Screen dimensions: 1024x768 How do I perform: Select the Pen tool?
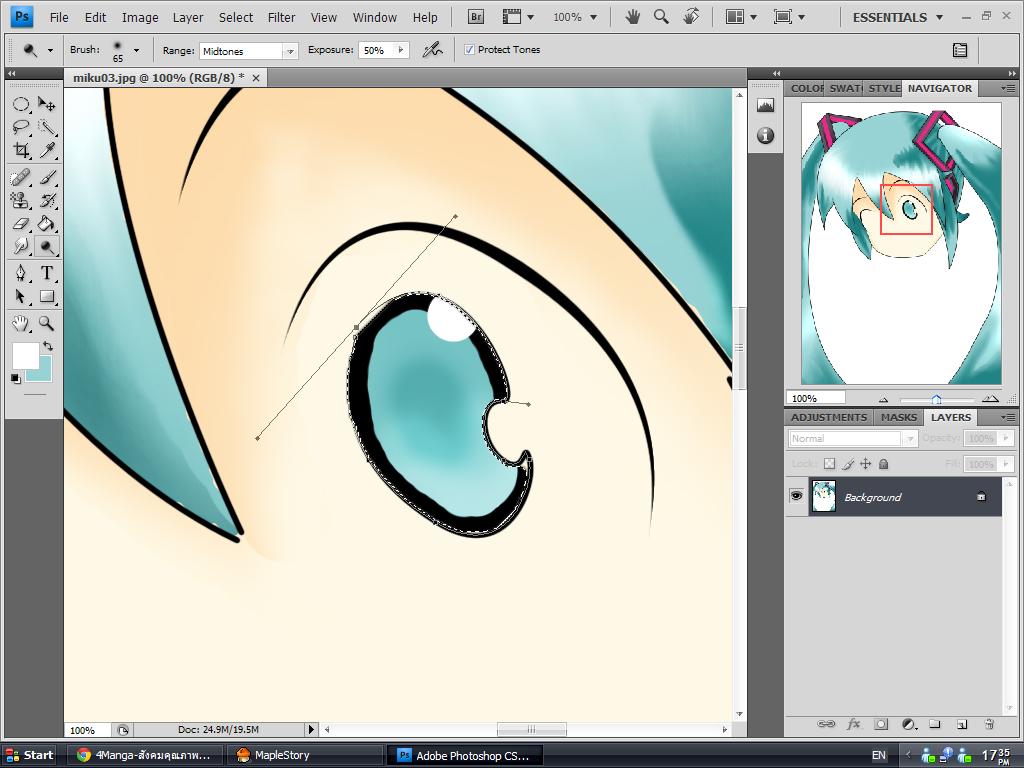pos(21,273)
